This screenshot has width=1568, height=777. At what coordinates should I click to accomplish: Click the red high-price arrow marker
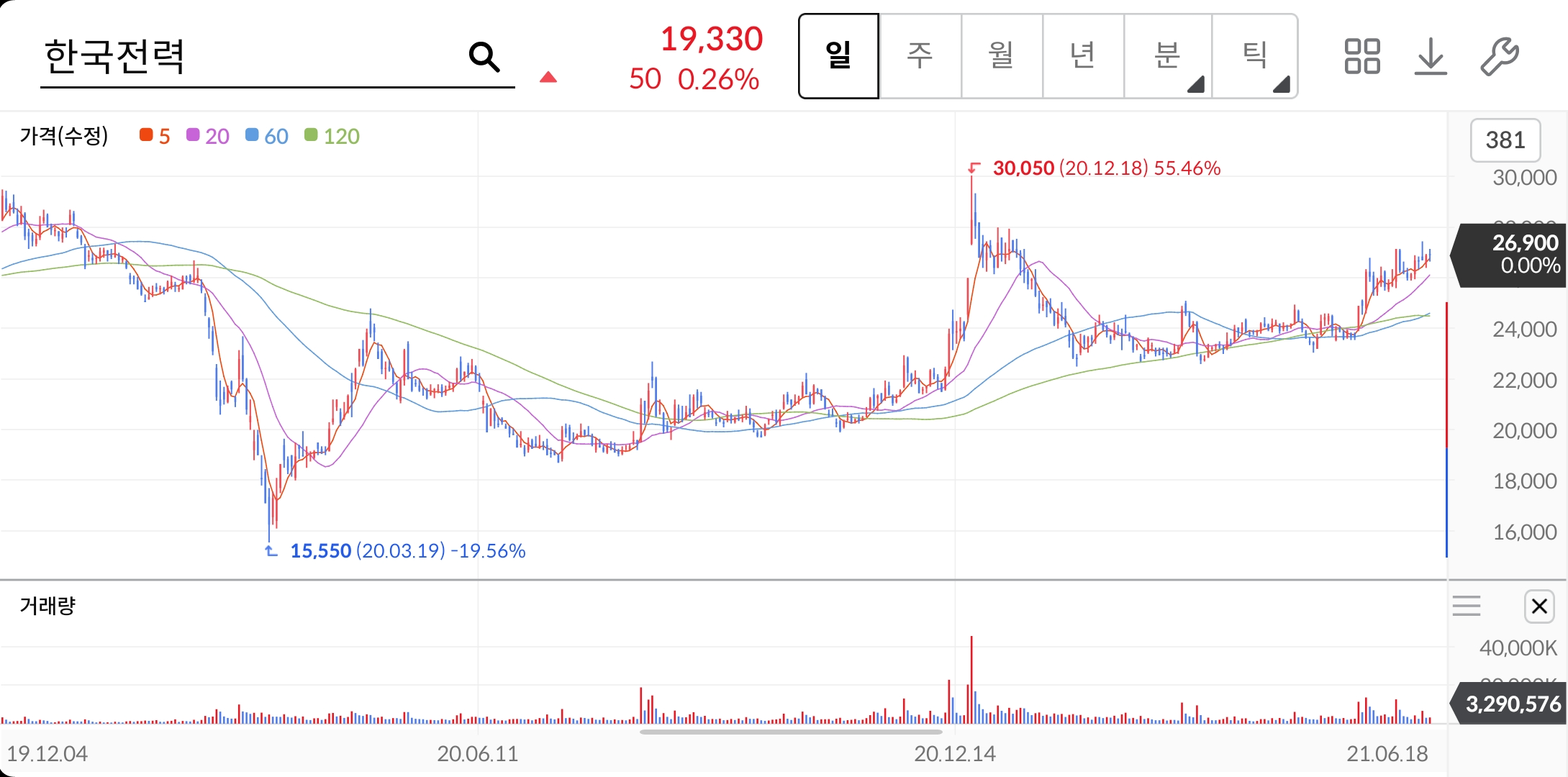coord(974,168)
